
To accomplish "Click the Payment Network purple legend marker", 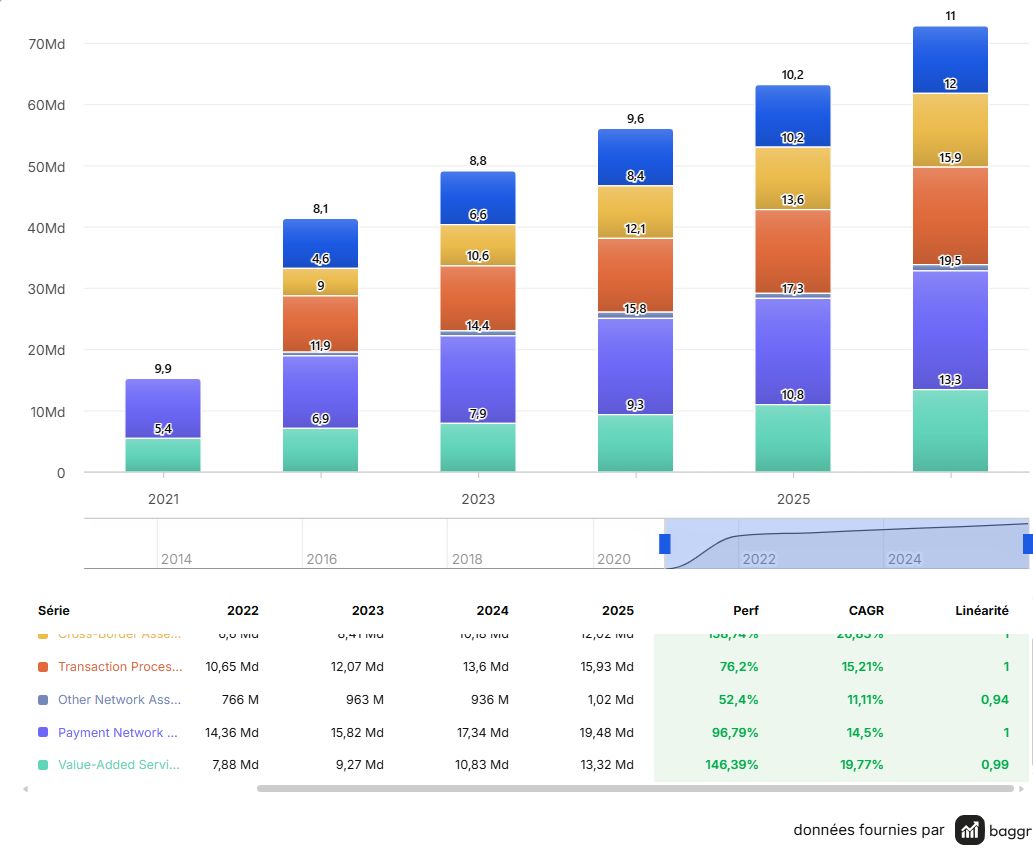I will [x=43, y=732].
